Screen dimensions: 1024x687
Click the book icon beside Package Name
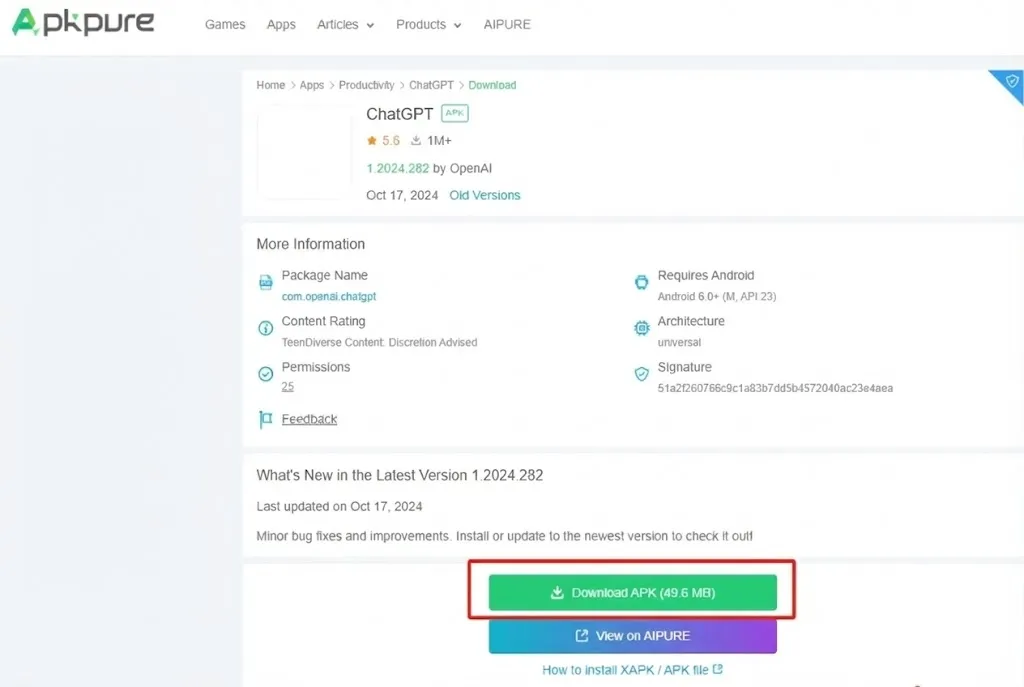pos(265,281)
